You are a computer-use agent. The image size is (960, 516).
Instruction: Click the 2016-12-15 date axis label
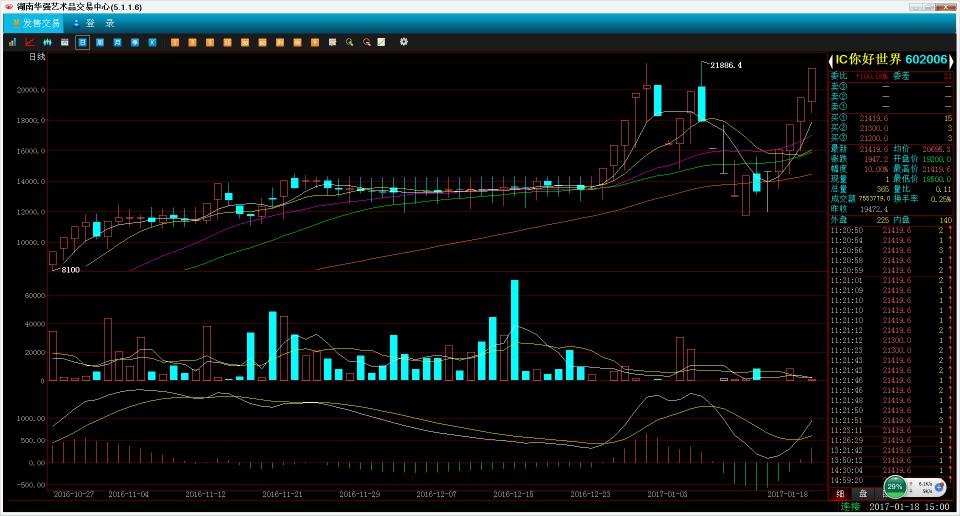513,494
